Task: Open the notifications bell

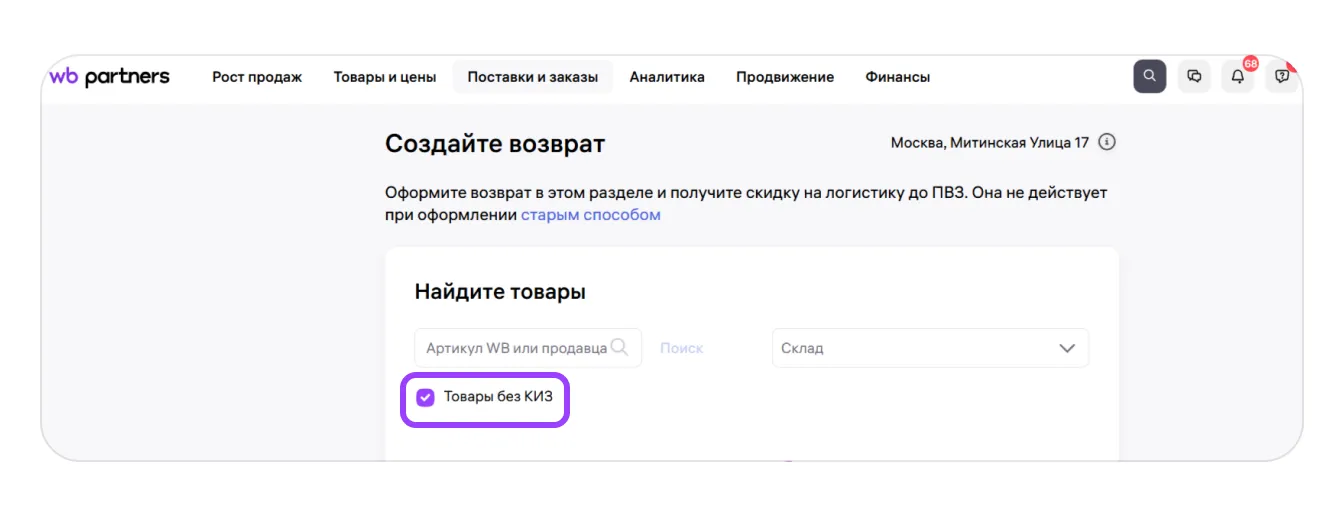Action: click(1238, 77)
